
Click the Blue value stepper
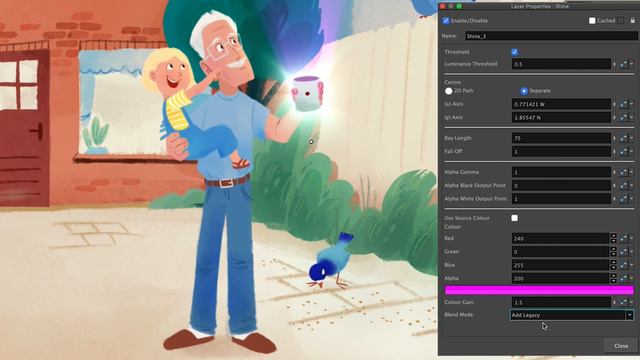tap(613, 265)
